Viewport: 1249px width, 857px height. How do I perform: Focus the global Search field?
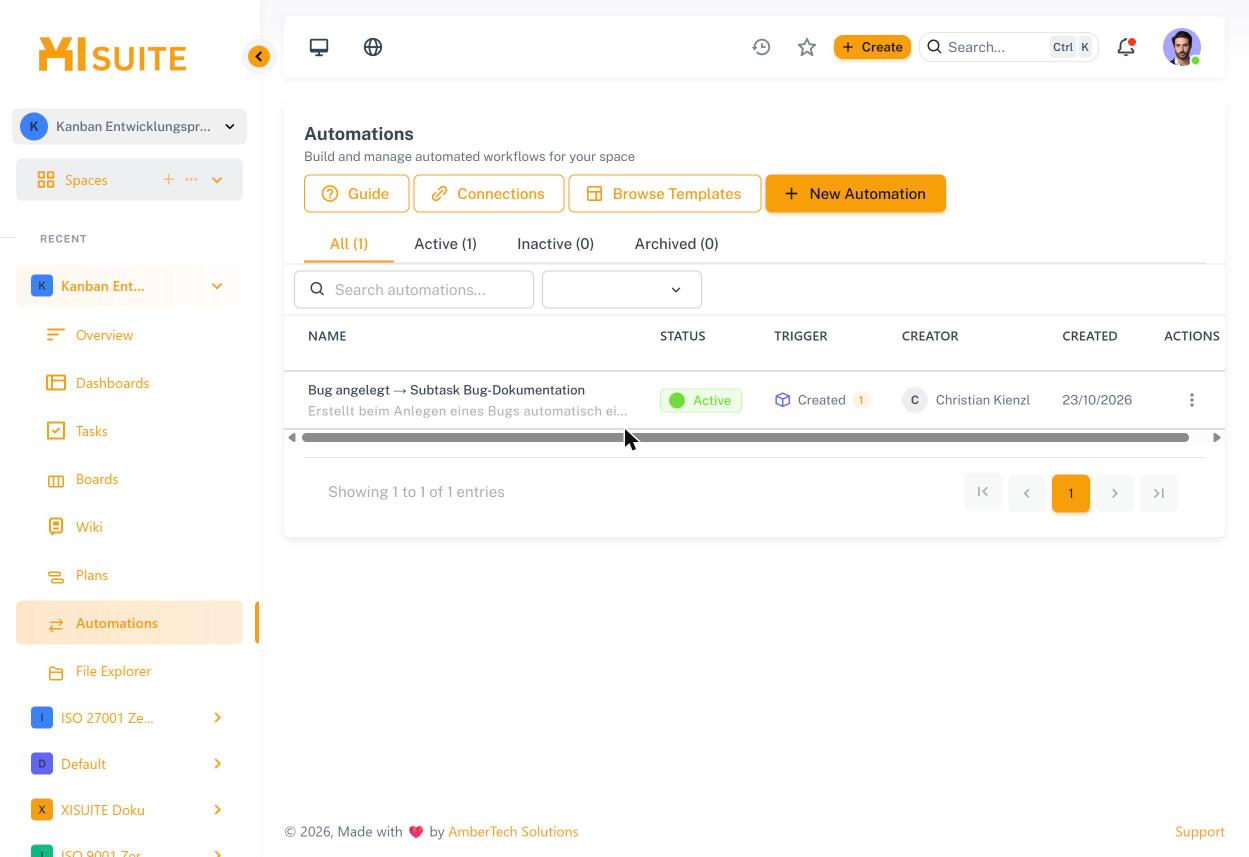1009,47
